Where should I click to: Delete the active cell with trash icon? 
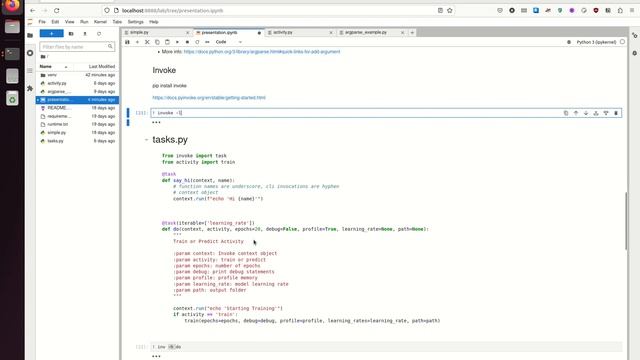pos(616,113)
